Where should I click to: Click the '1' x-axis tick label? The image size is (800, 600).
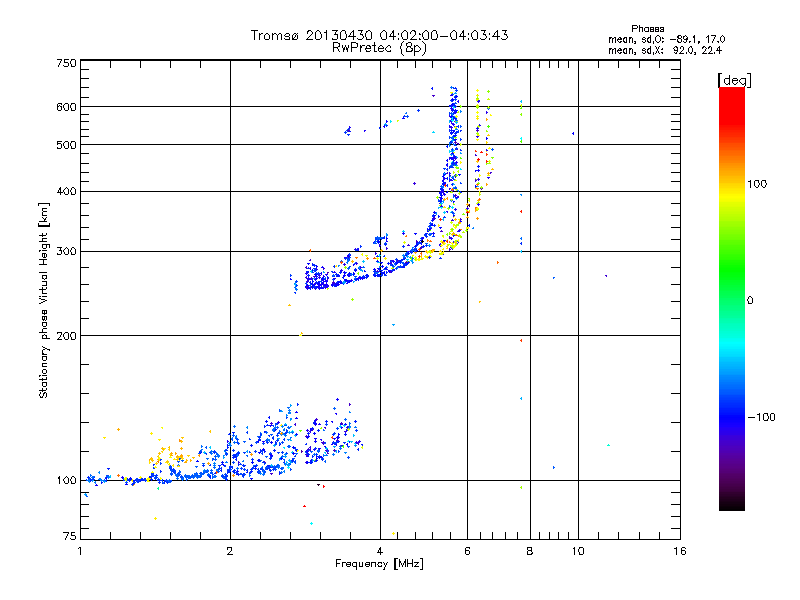(x=80, y=551)
